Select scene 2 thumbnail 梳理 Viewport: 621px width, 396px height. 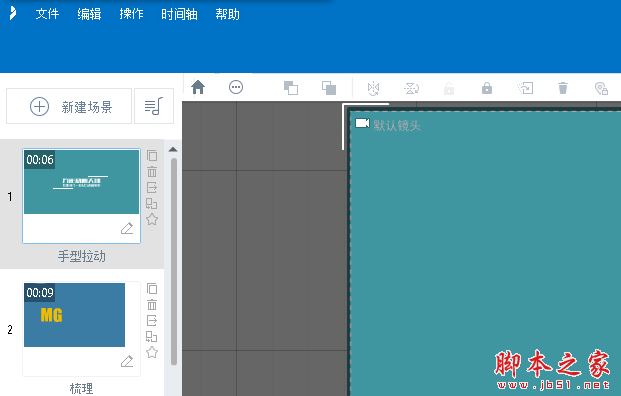(81, 329)
